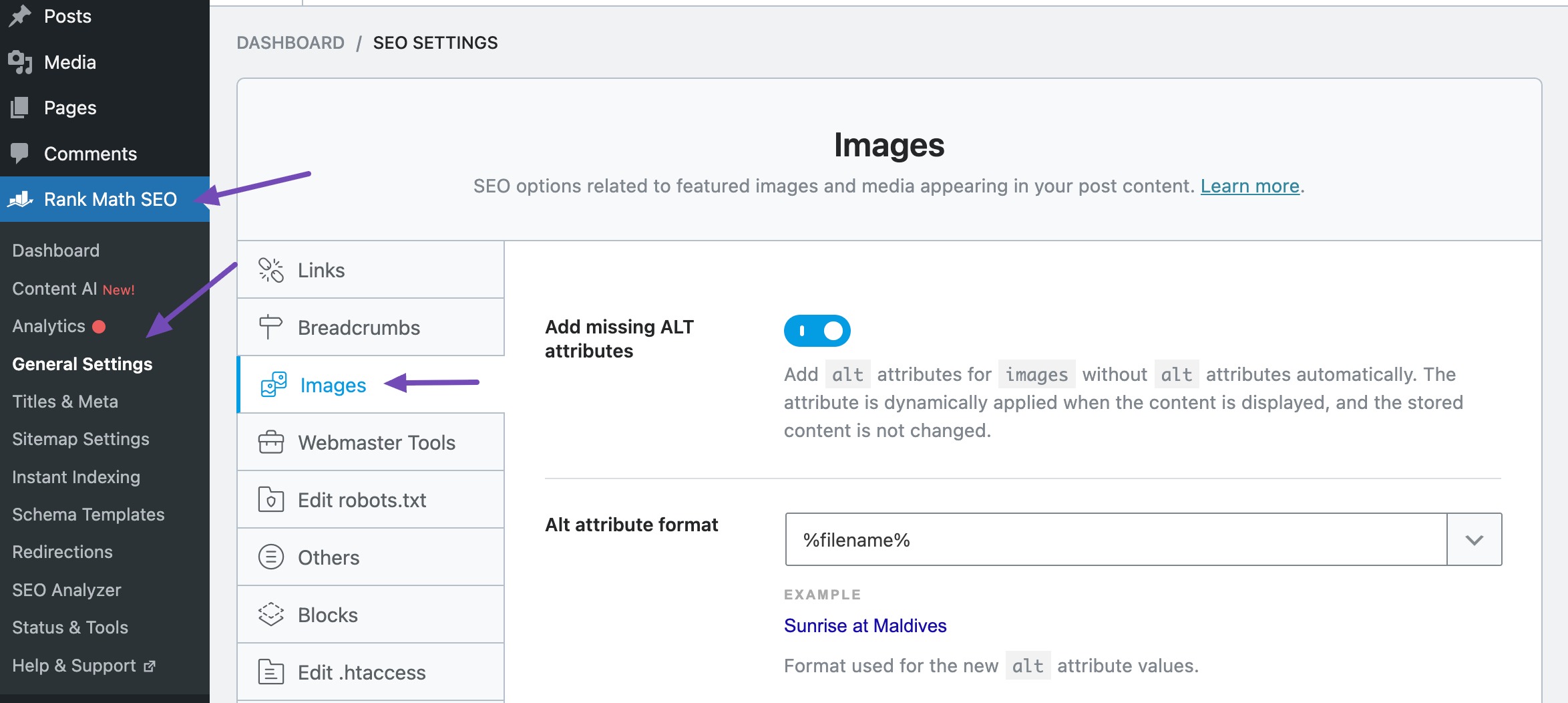The height and width of the screenshot is (703, 1568).
Task: Toggle off Add missing ALT attributes
Action: pos(817,330)
